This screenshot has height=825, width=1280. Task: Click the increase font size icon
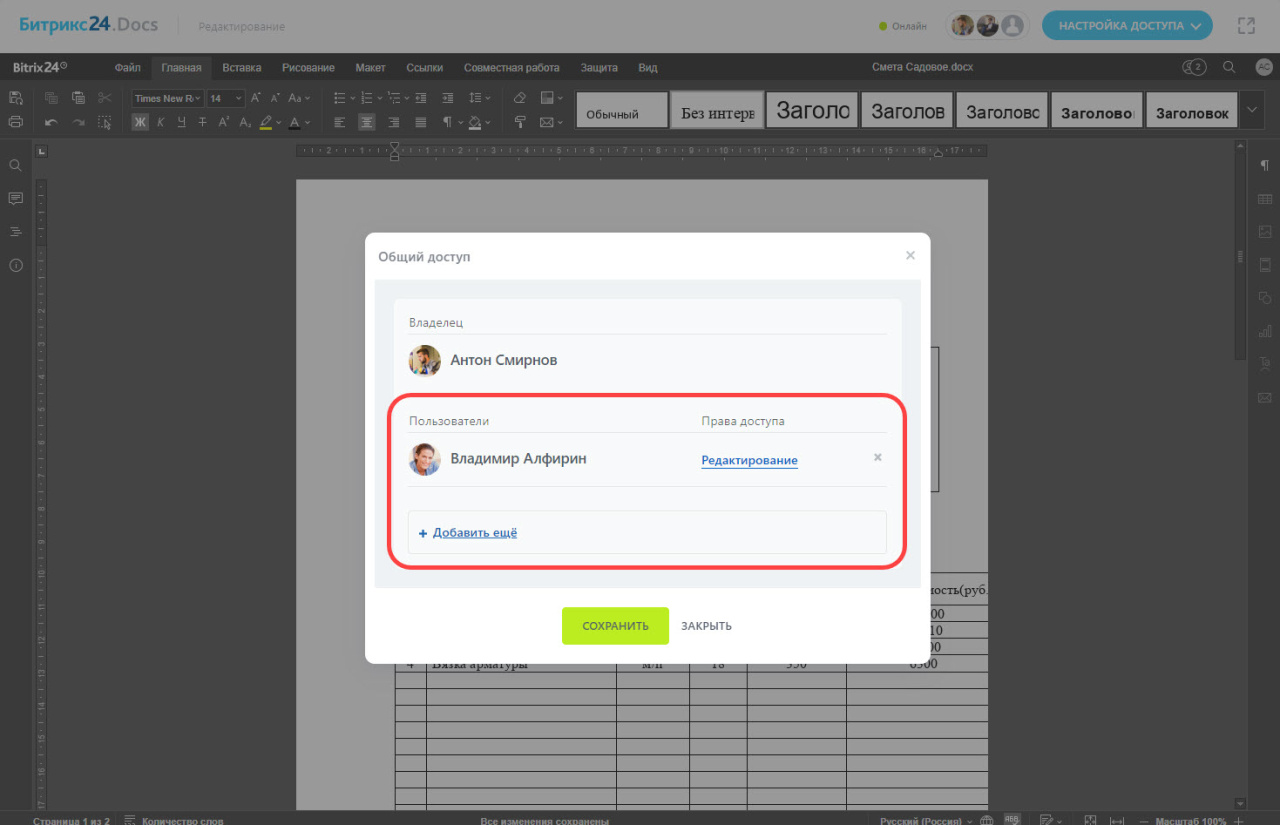(x=256, y=98)
